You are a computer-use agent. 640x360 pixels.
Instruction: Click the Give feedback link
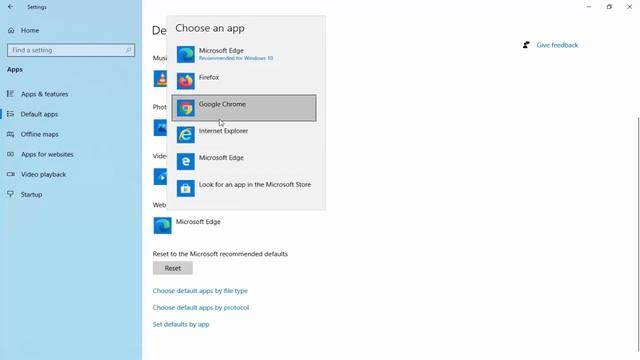(x=557, y=45)
